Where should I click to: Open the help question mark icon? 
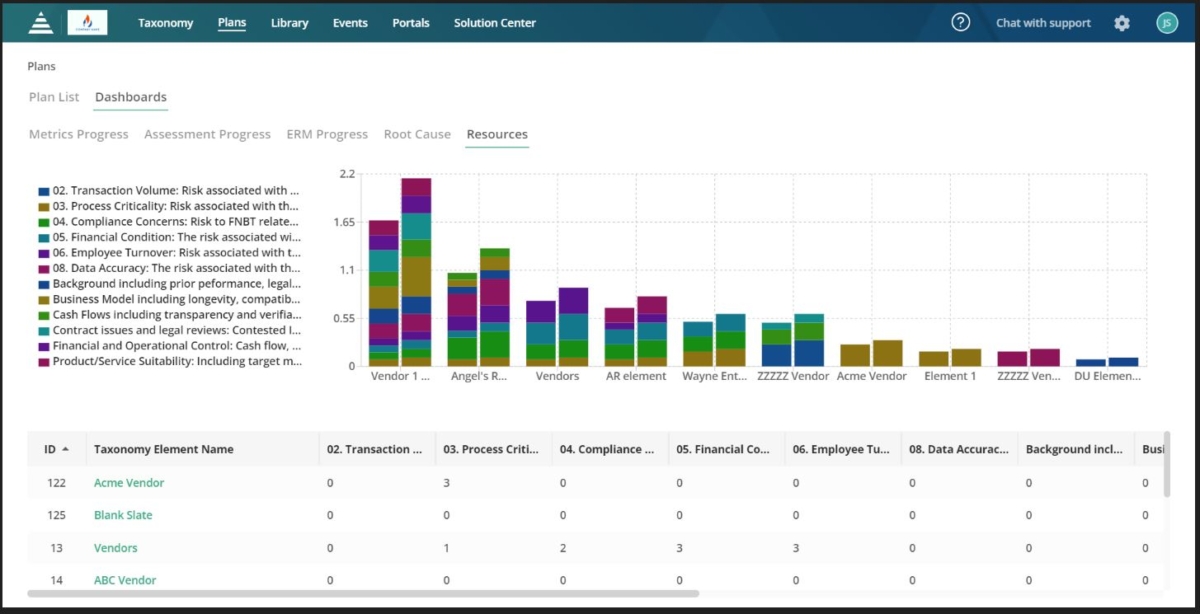pos(960,21)
